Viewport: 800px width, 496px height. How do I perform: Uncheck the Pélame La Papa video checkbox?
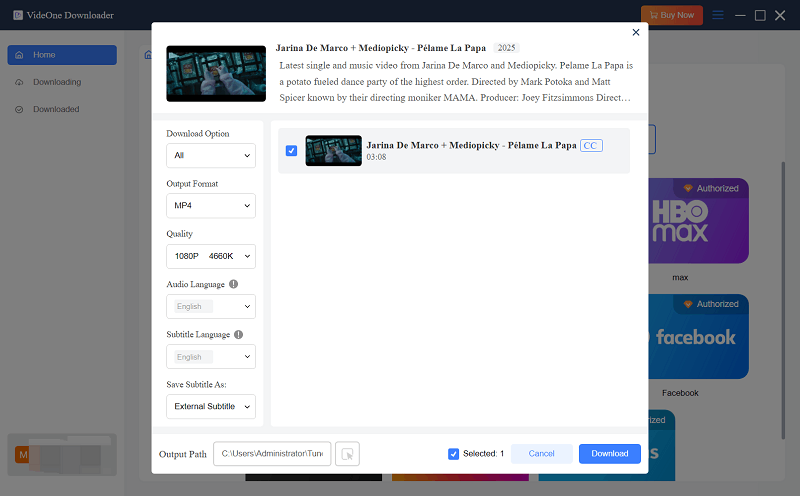291,151
